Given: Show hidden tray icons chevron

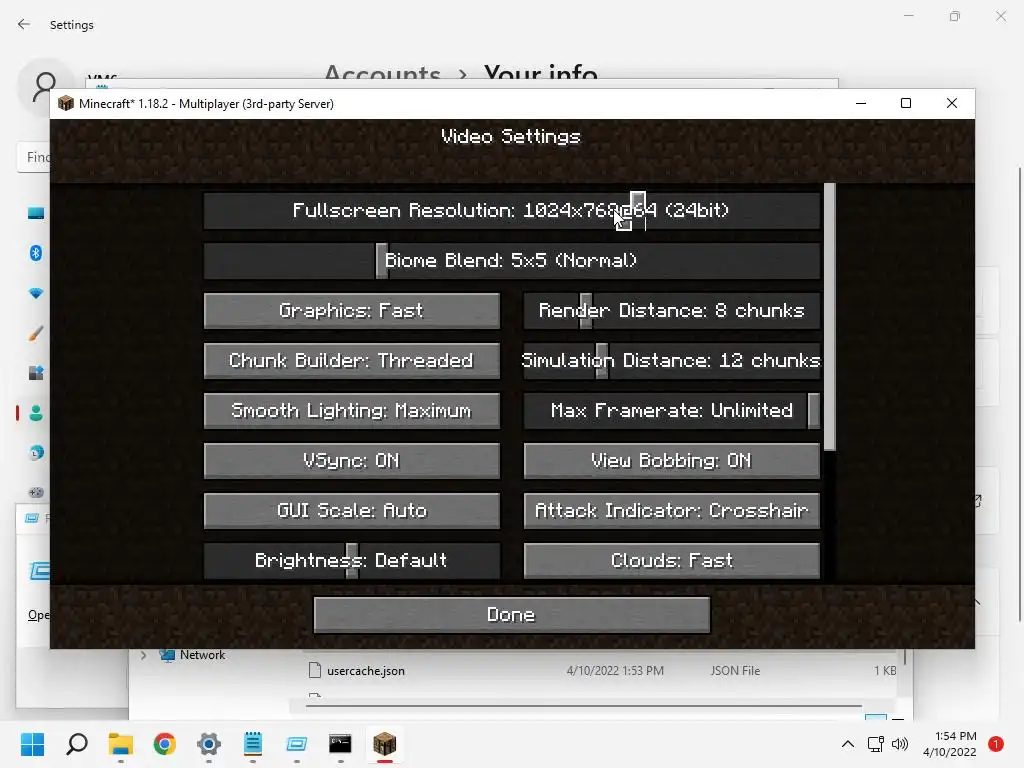Looking at the screenshot, I should point(848,744).
